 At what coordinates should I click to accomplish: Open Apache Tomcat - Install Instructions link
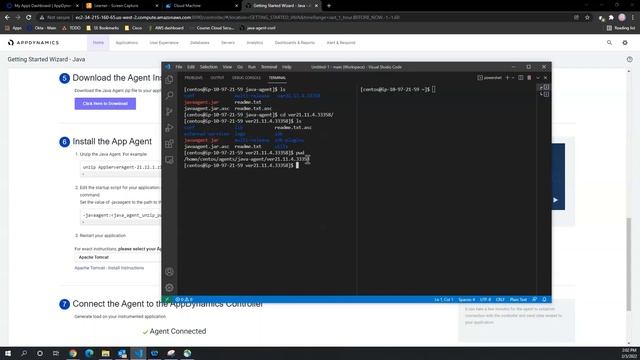109,268
